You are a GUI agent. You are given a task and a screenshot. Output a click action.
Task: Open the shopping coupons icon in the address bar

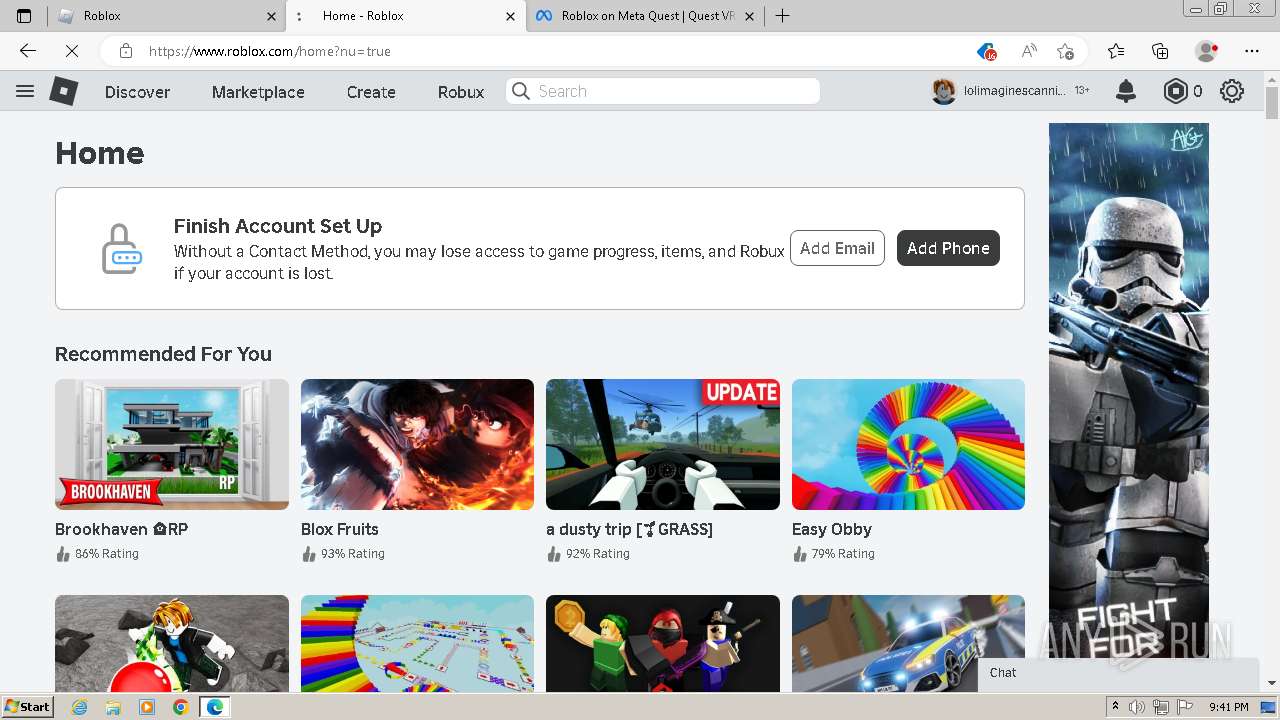(986, 51)
